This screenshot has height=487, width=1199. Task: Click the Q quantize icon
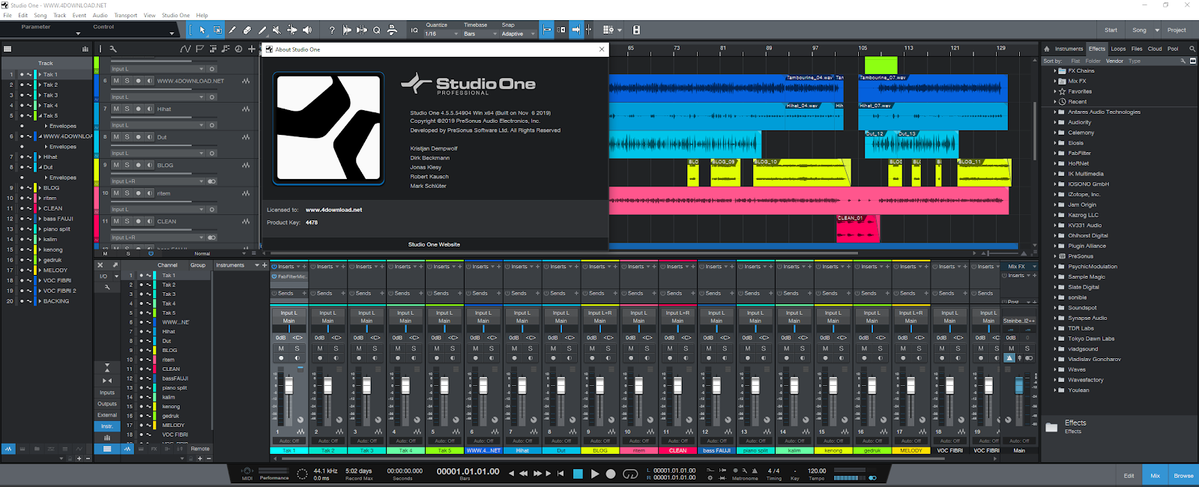(377, 30)
